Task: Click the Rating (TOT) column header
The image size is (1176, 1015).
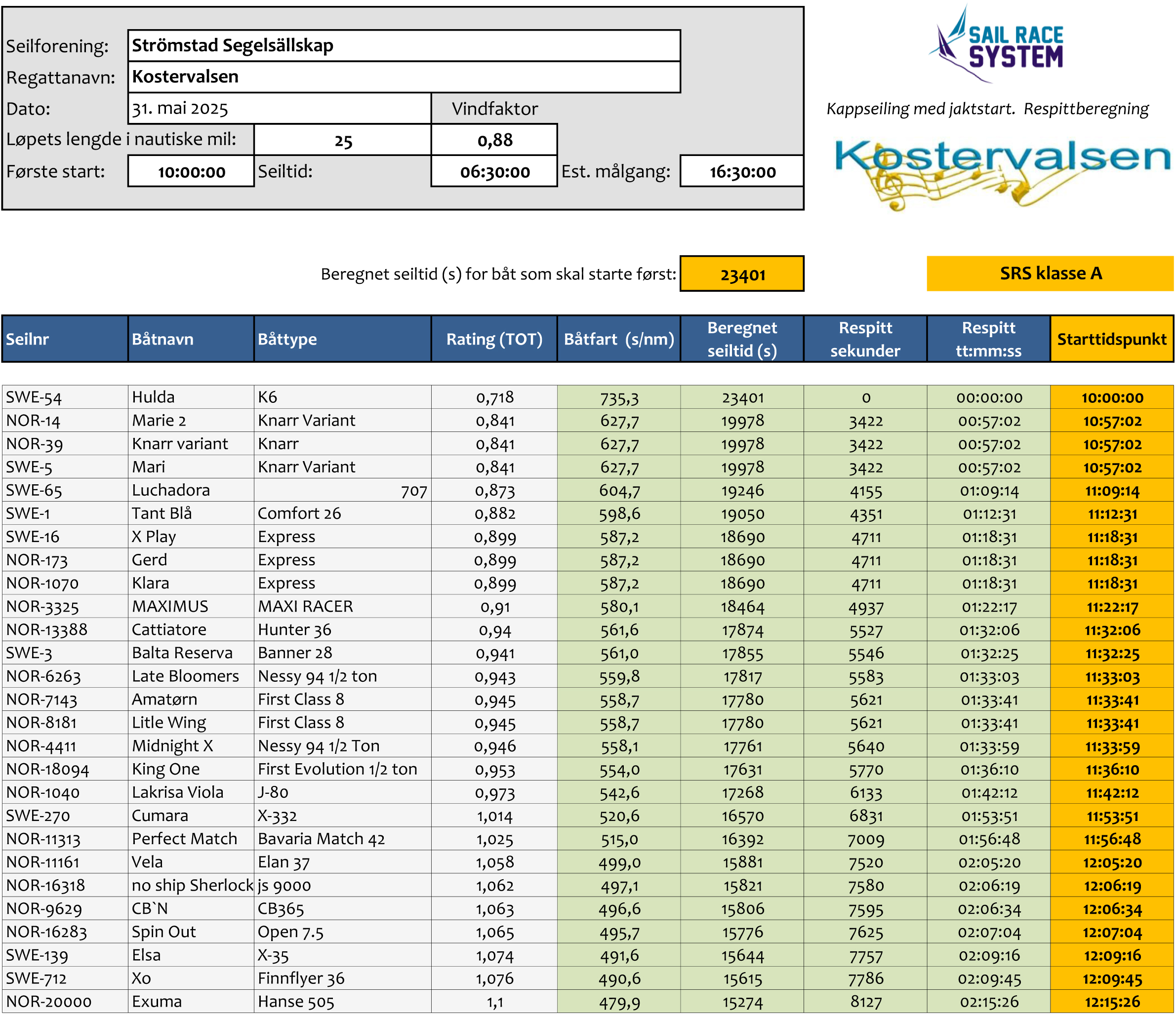Action: click(x=494, y=339)
